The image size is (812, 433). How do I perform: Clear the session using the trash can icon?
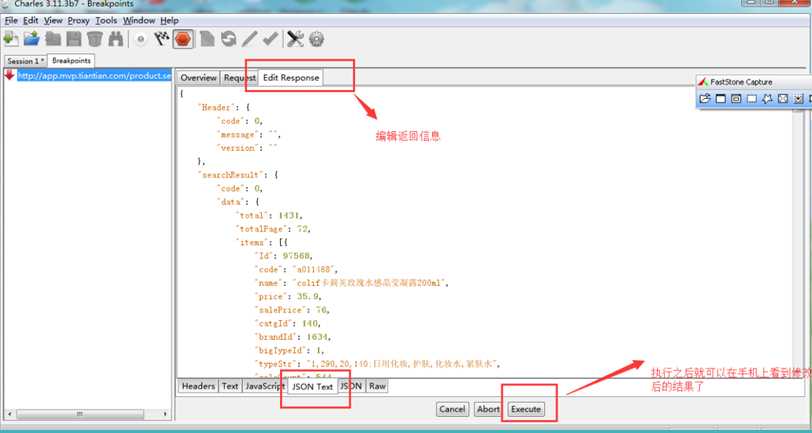(95, 39)
